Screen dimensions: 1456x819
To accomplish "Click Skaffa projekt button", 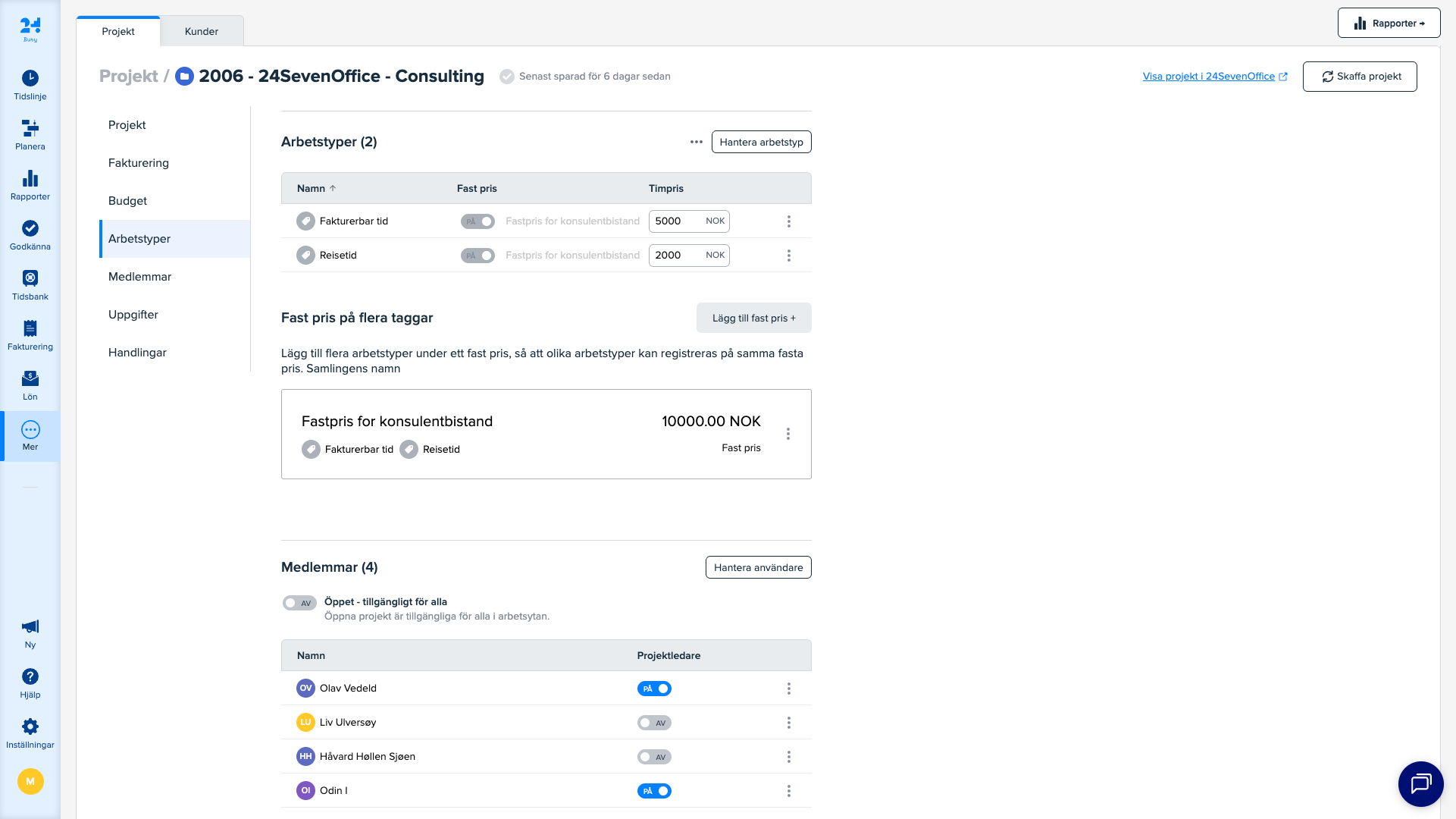I will tap(1360, 77).
